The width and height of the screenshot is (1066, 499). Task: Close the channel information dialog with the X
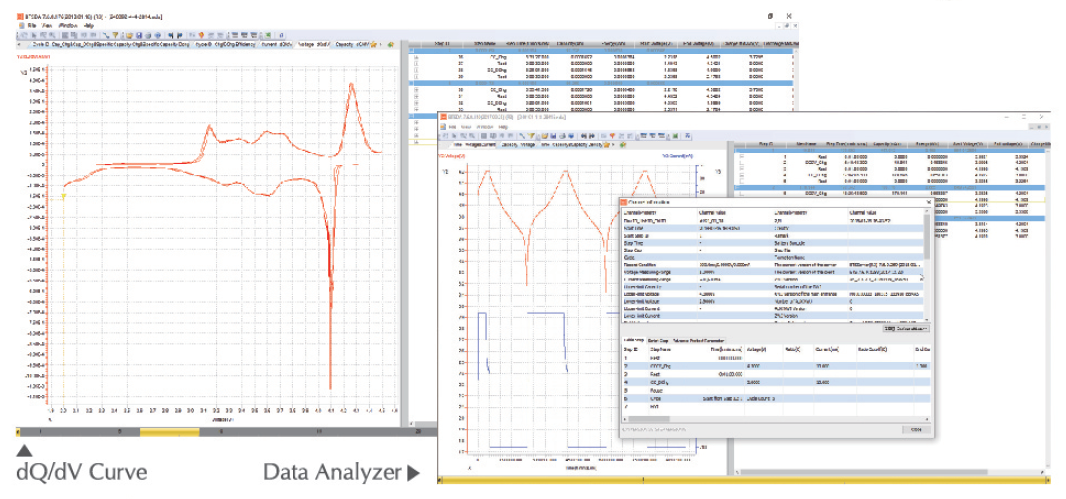pos(929,201)
